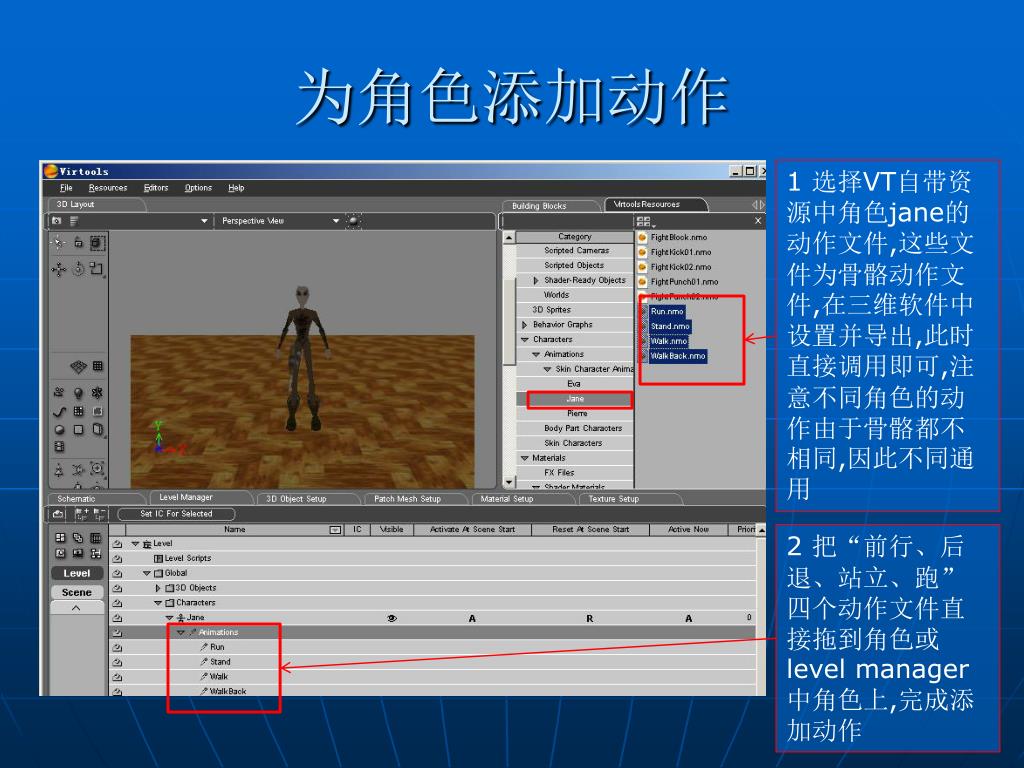Viewport: 1024px width, 768px height.
Task: Click the shading sphere icon beside Perspective View
Action: pyautogui.click(x=353, y=221)
